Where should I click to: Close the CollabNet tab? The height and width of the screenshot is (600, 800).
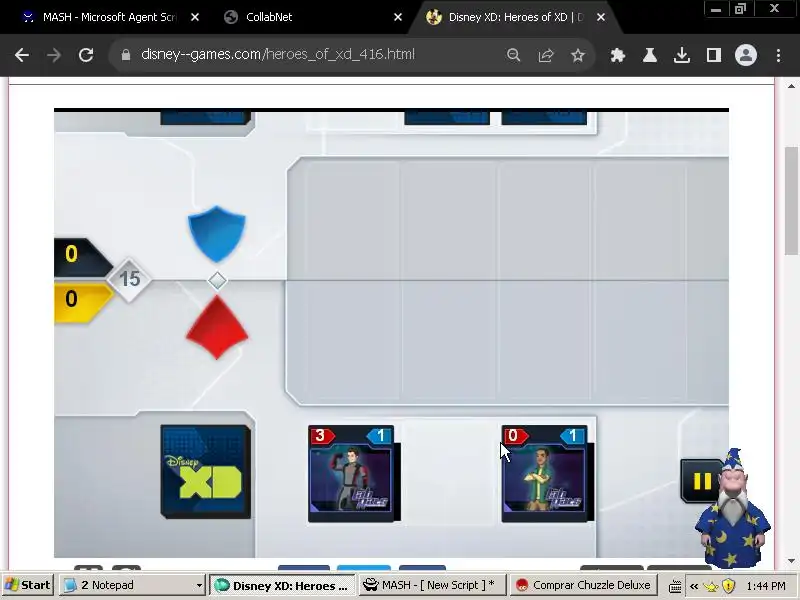(x=398, y=17)
